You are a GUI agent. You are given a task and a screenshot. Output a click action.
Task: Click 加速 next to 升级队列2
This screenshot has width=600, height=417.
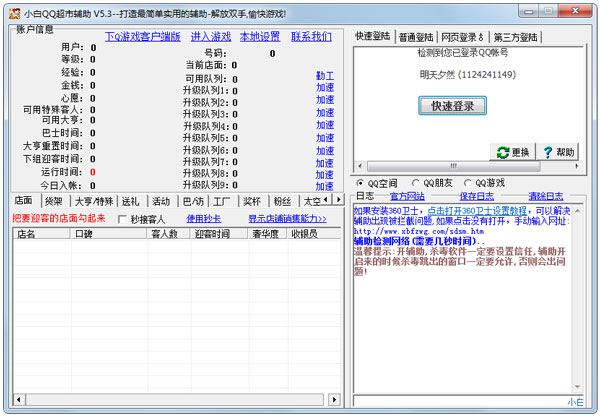tap(325, 100)
